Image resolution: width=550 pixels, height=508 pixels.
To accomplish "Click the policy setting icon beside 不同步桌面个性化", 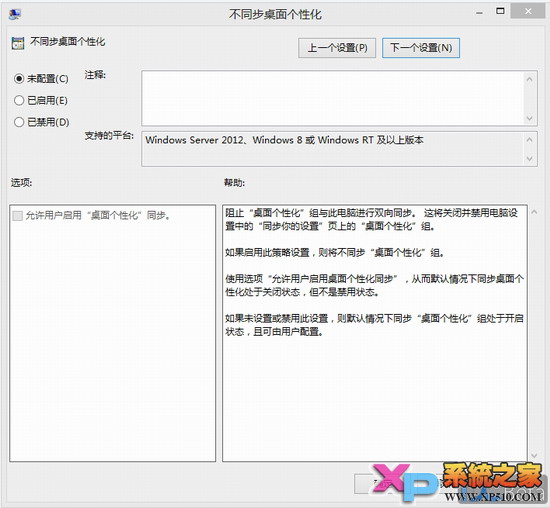I will (x=18, y=43).
